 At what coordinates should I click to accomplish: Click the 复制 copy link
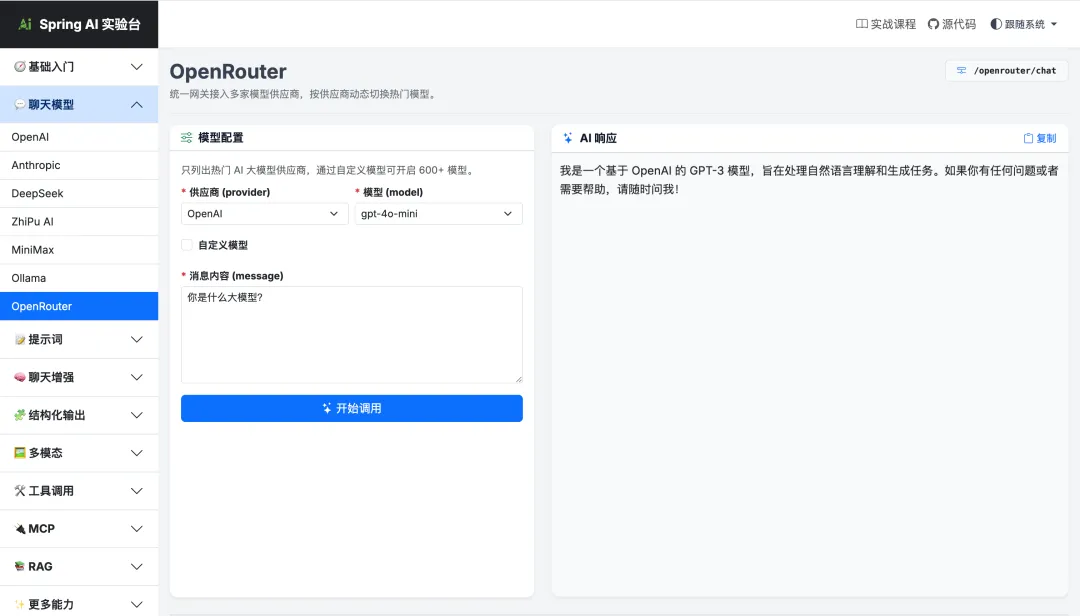(1040, 138)
